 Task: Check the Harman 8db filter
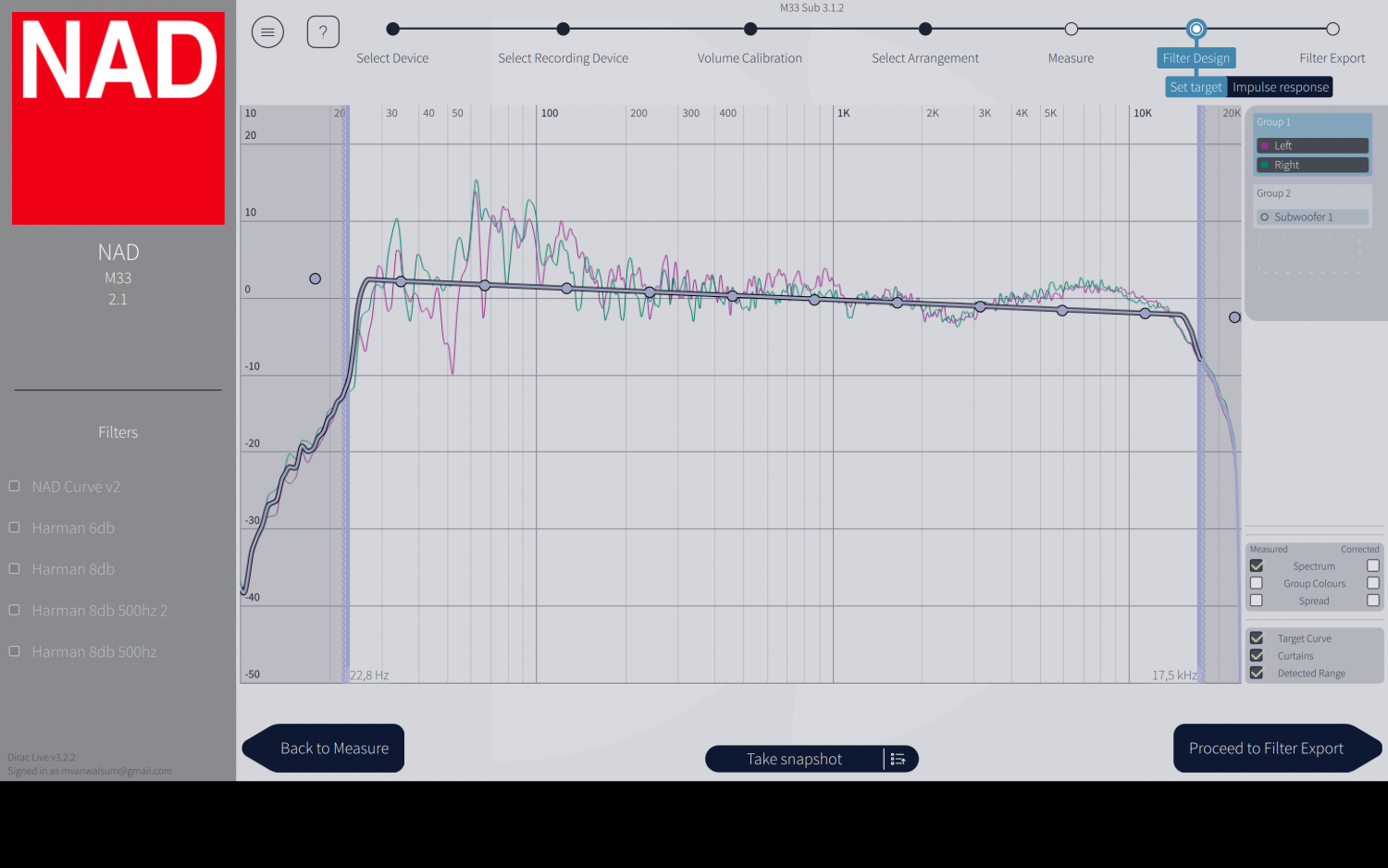point(14,568)
